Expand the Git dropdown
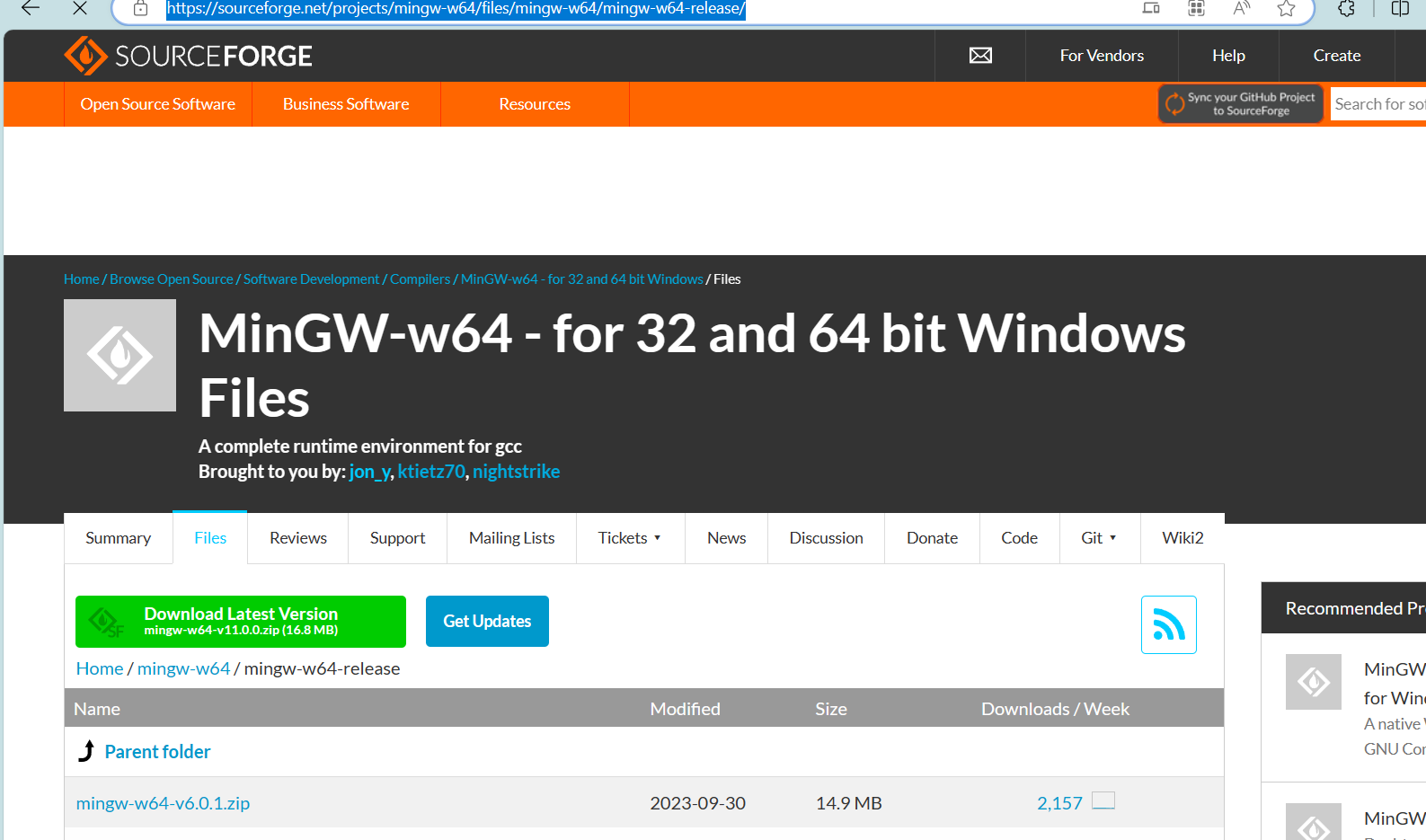1426x840 pixels. tap(1100, 538)
